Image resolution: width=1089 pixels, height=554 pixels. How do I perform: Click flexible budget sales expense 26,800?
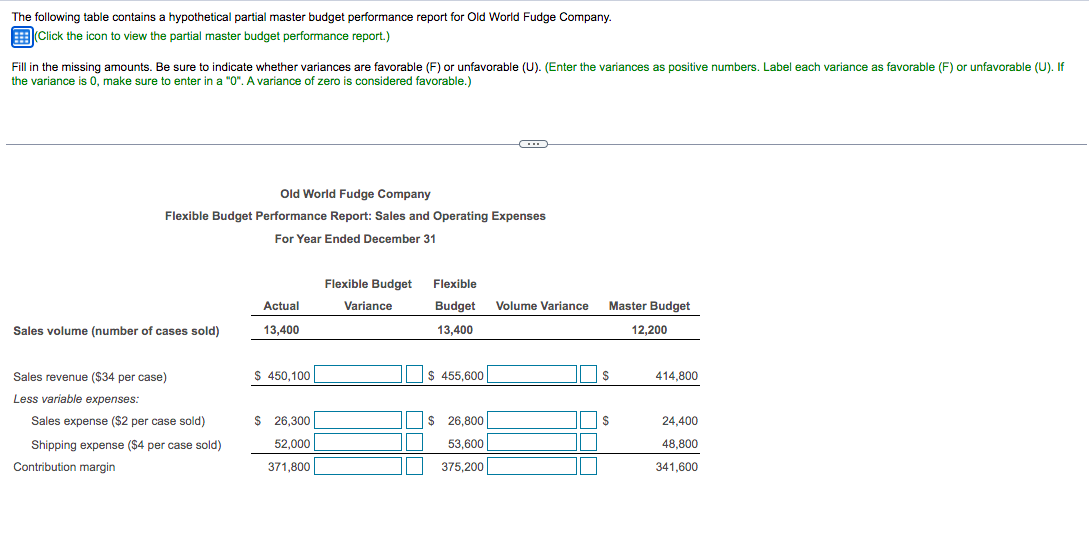click(x=465, y=421)
